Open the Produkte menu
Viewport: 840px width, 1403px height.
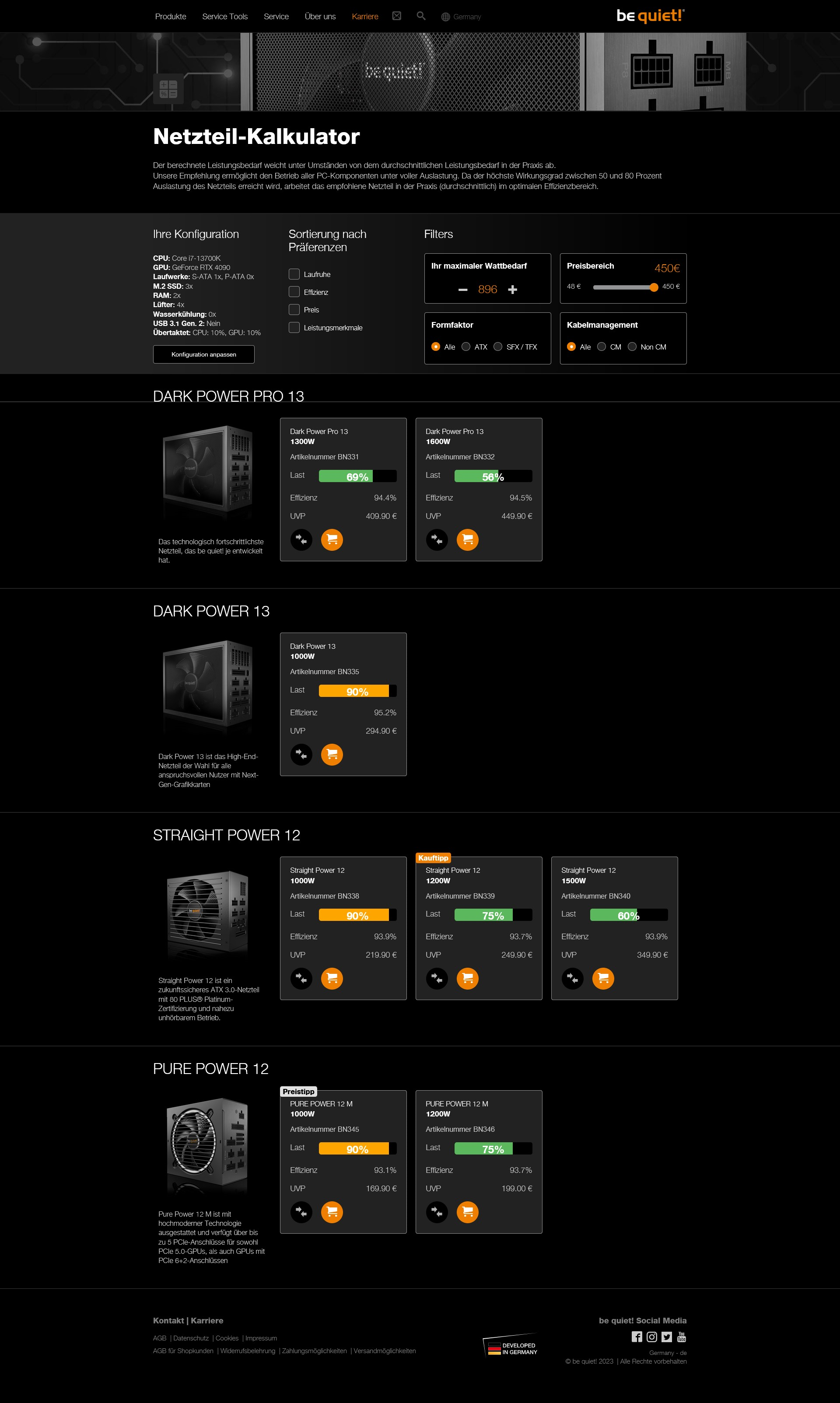[x=170, y=17]
